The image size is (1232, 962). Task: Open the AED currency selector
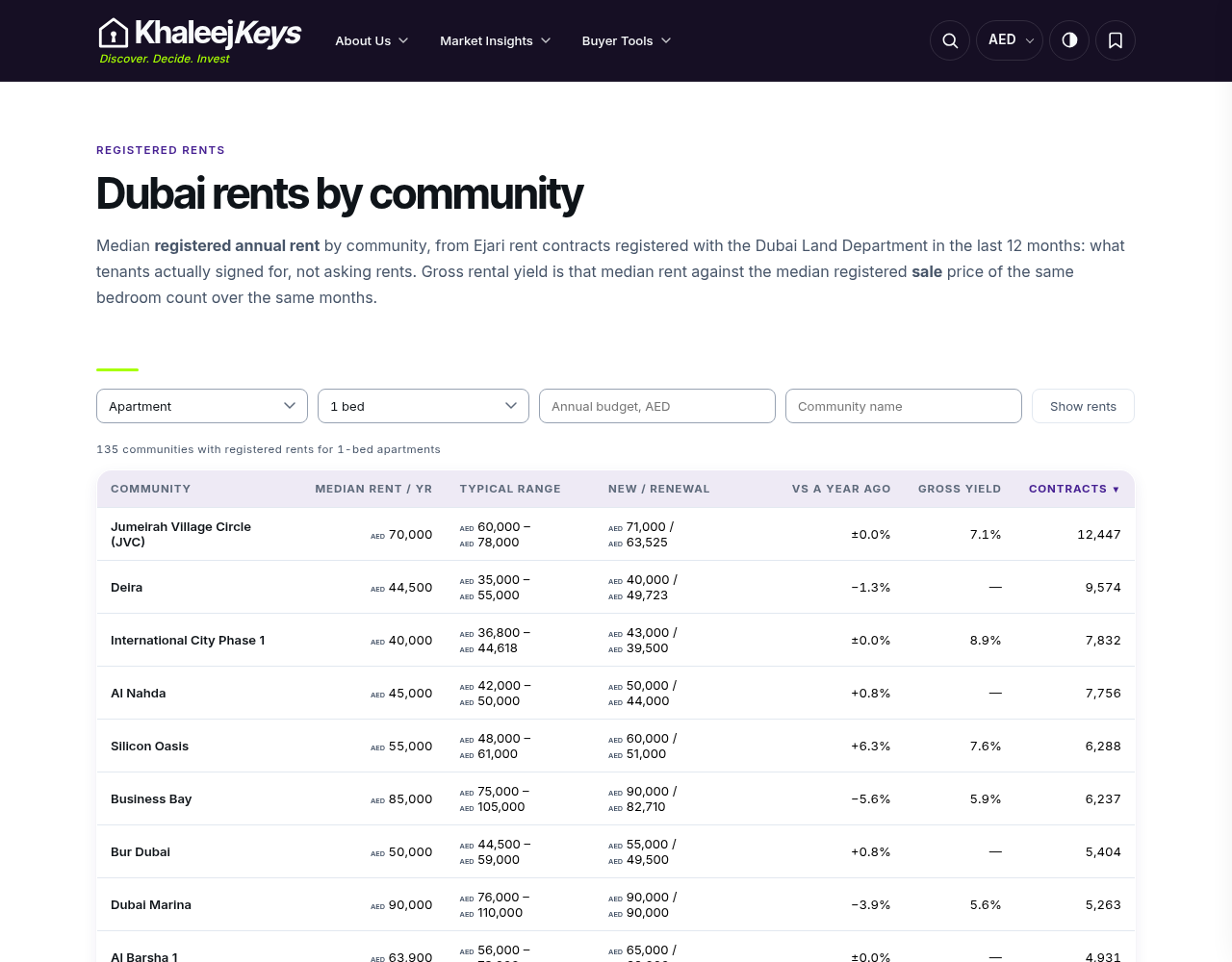point(1010,40)
